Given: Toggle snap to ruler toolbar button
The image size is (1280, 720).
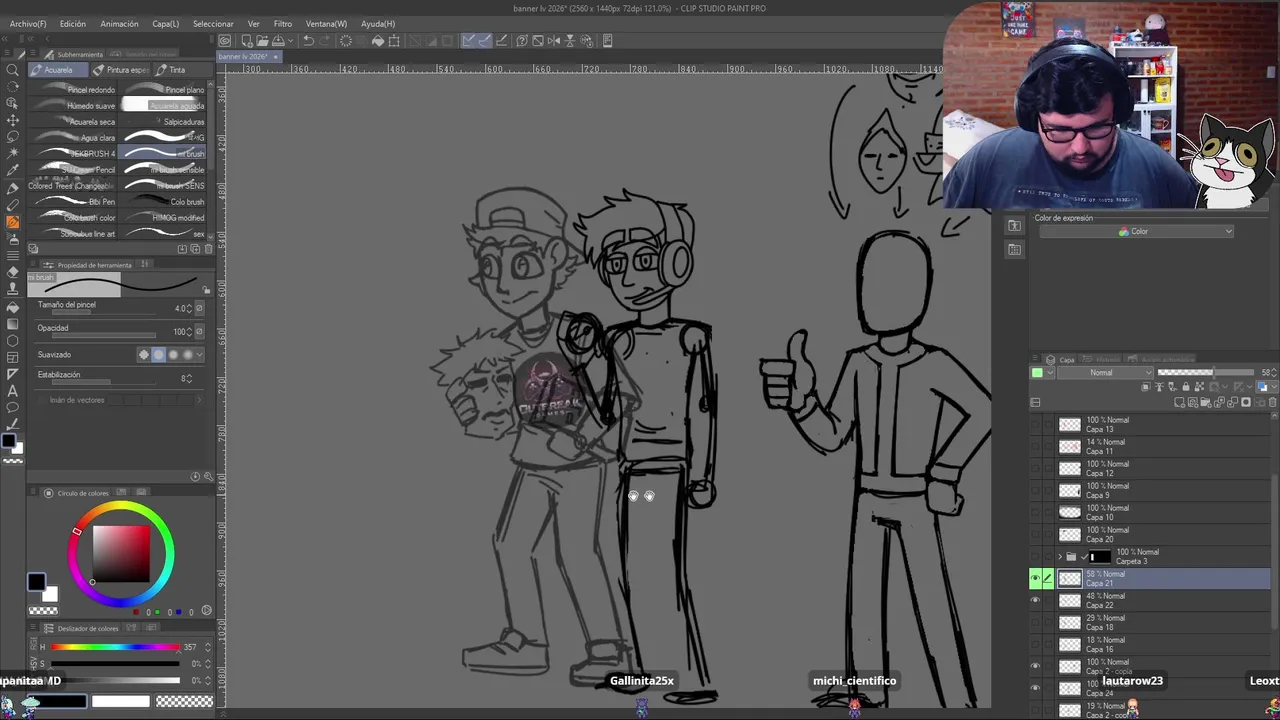Looking at the screenshot, I should pos(469,41).
